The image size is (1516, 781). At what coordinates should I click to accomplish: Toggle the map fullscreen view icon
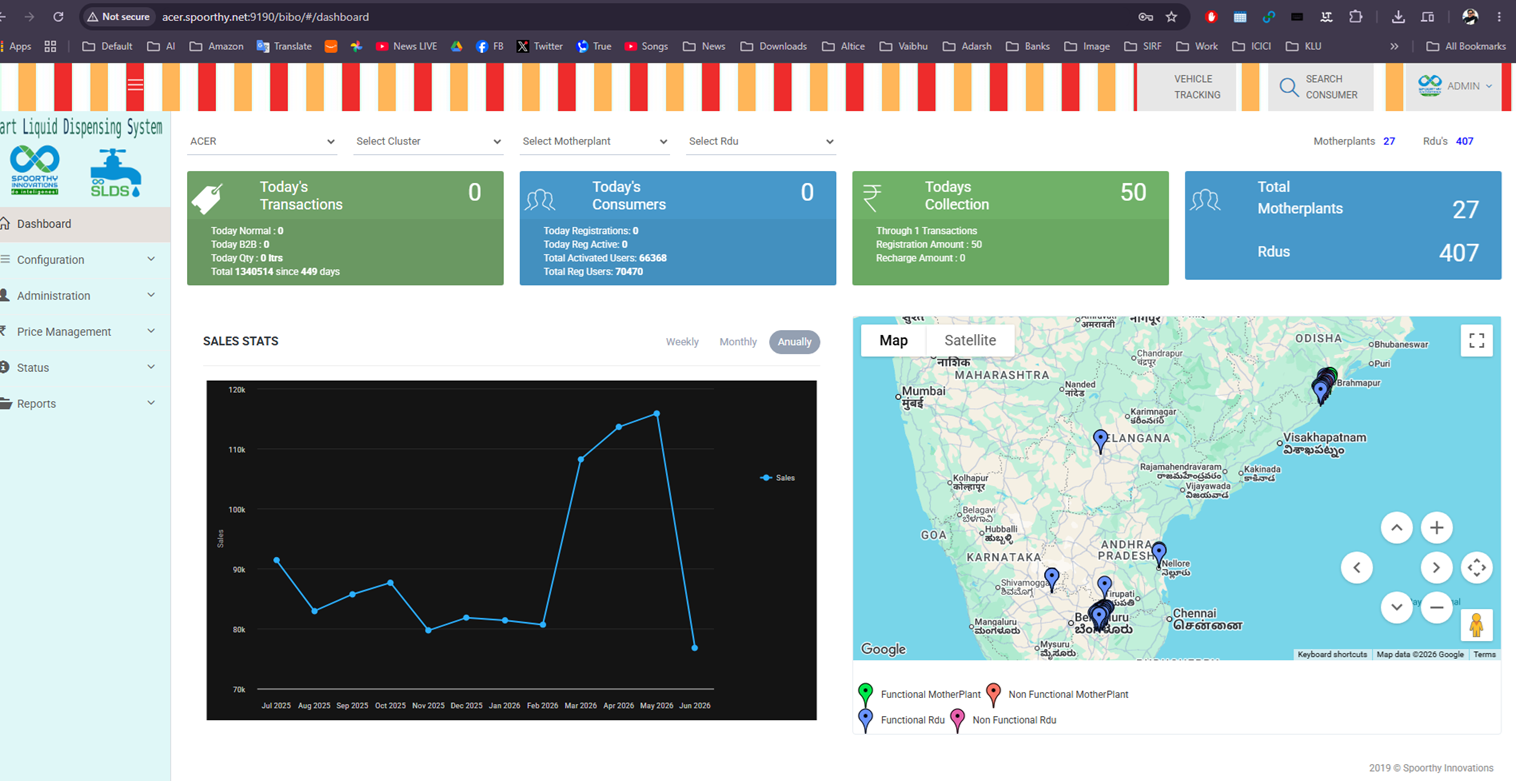click(x=1476, y=341)
